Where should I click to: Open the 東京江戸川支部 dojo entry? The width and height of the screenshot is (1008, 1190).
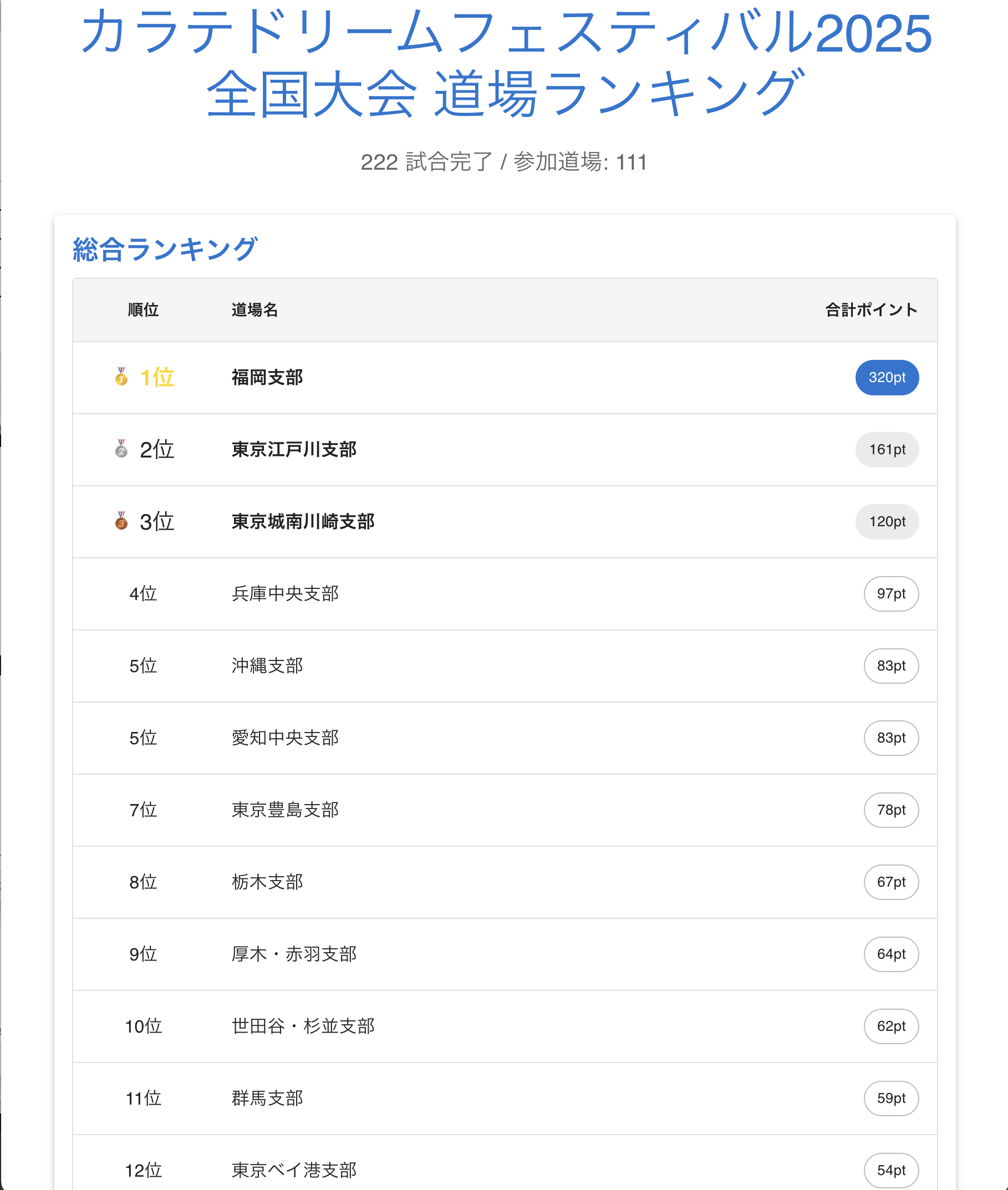click(x=505, y=450)
